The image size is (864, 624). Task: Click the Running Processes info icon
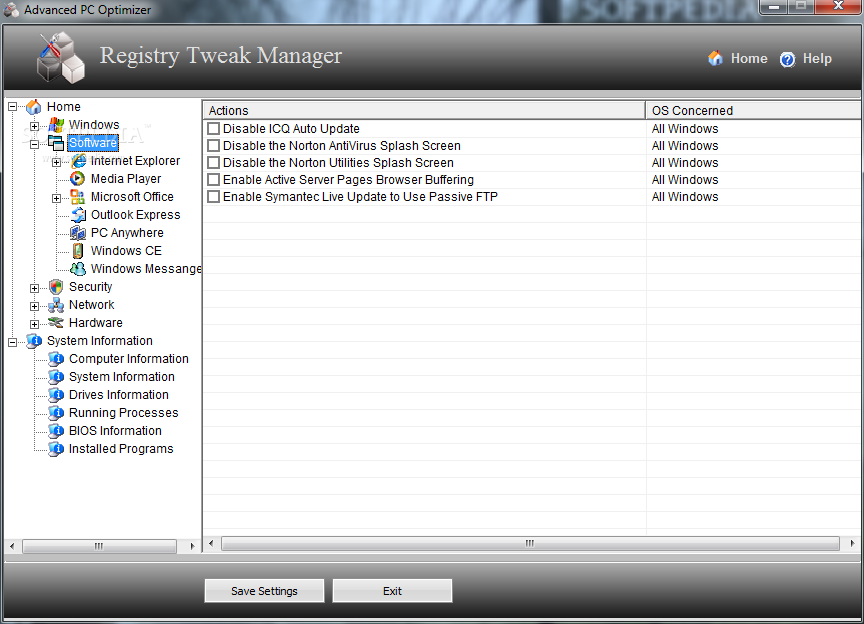(x=56, y=413)
